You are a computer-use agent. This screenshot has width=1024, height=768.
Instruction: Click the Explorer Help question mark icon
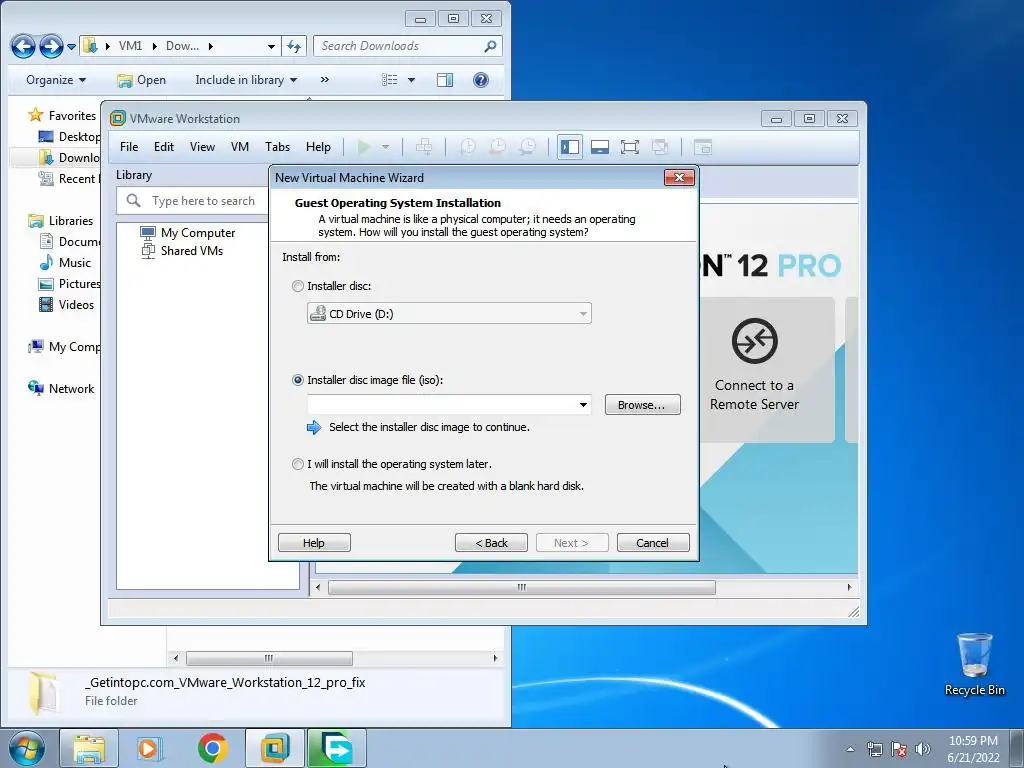[481, 80]
